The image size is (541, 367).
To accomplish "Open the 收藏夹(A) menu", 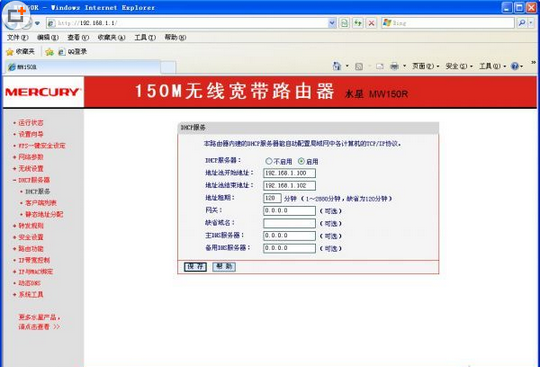I will [111, 37].
